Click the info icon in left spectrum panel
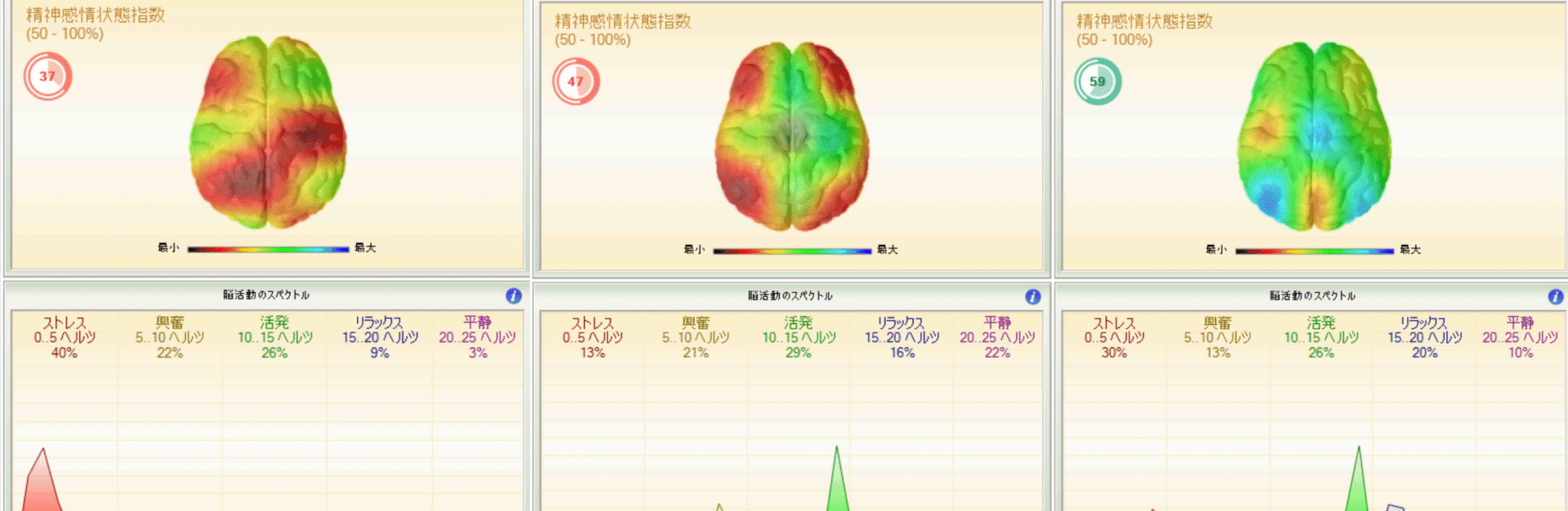This screenshot has width=1568, height=511. (x=514, y=295)
